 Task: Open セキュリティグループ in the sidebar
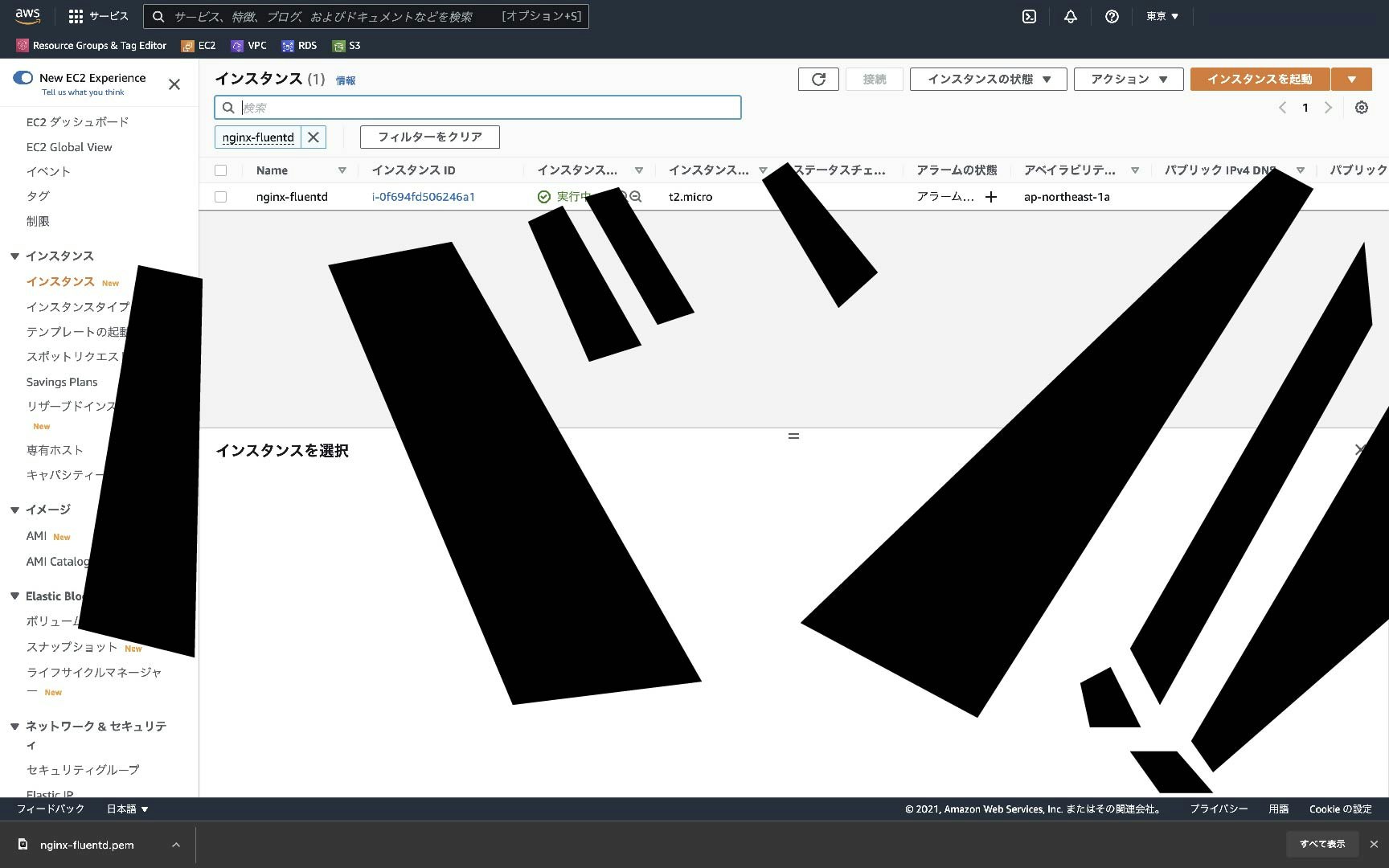click(83, 770)
